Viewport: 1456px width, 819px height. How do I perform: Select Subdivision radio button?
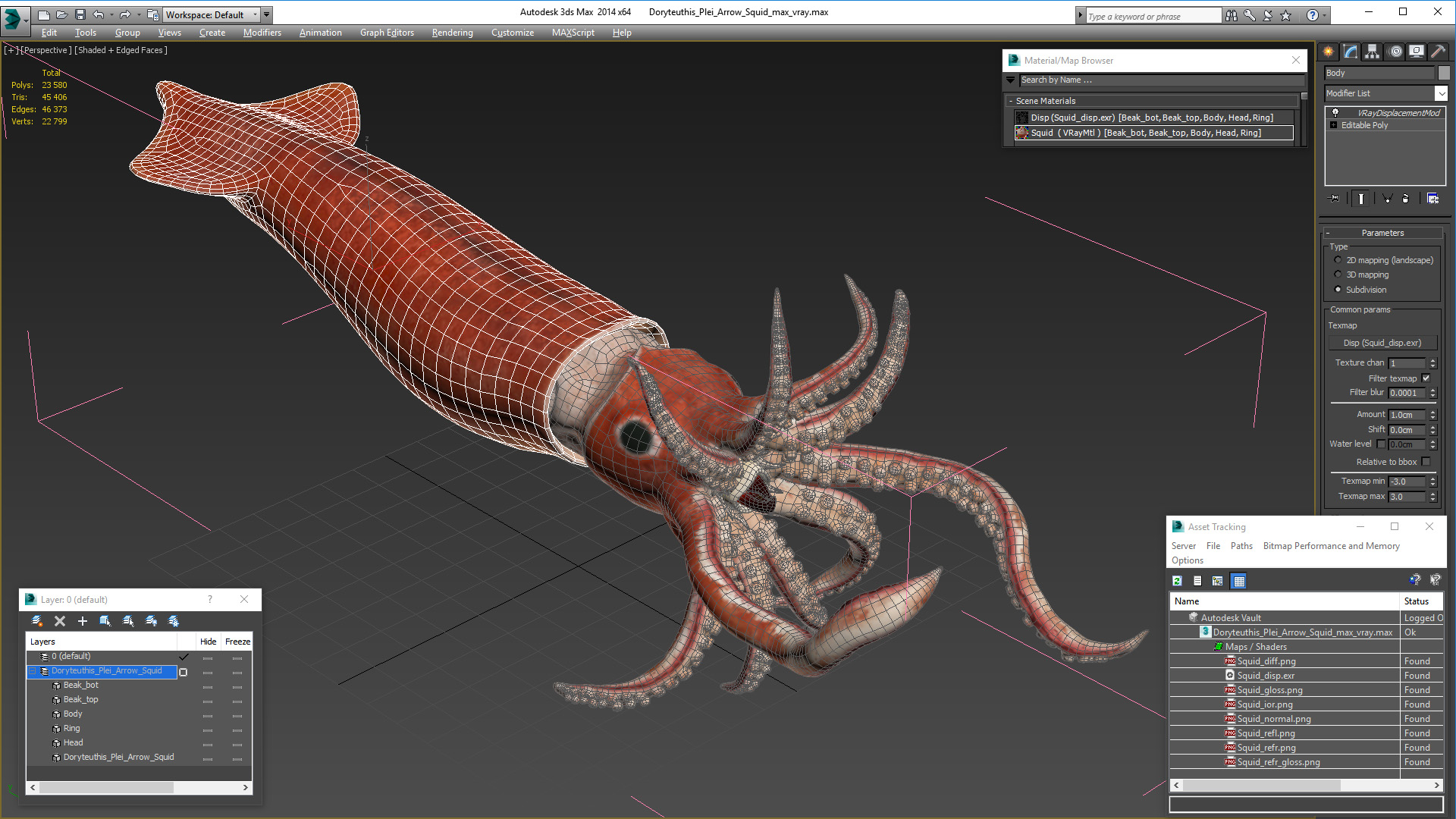tap(1338, 290)
